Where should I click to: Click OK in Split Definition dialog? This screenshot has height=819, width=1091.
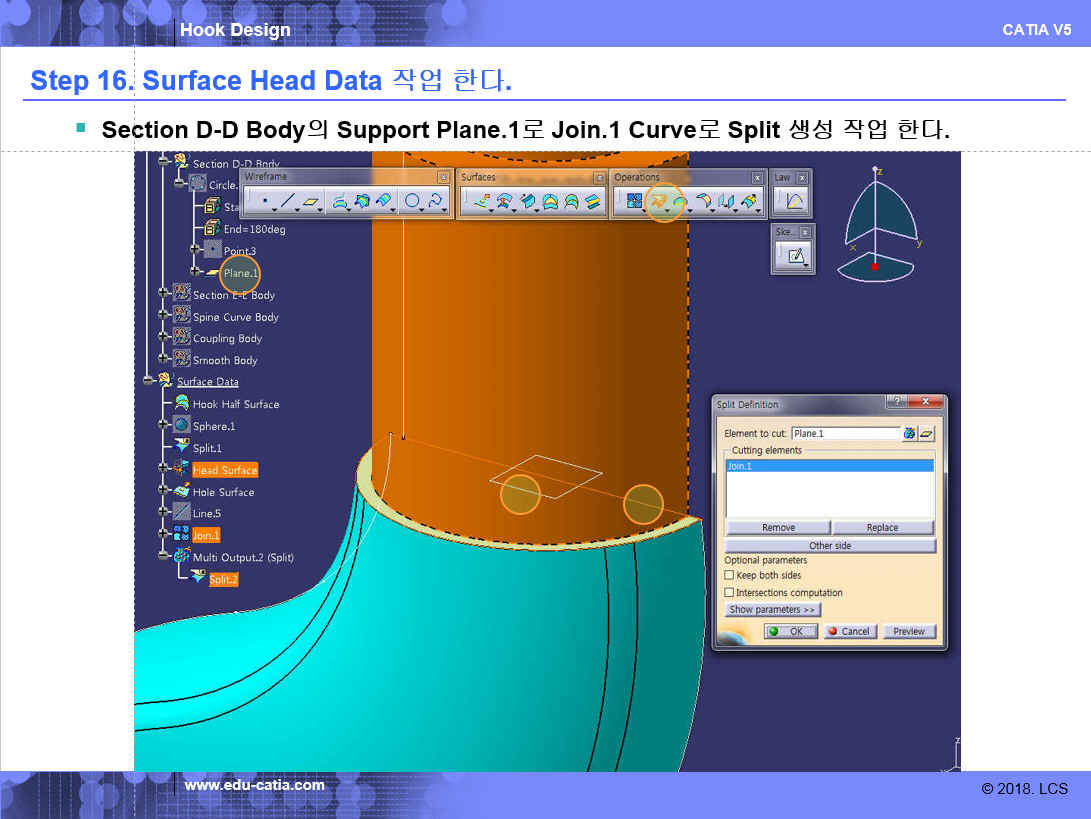coord(790,632)
